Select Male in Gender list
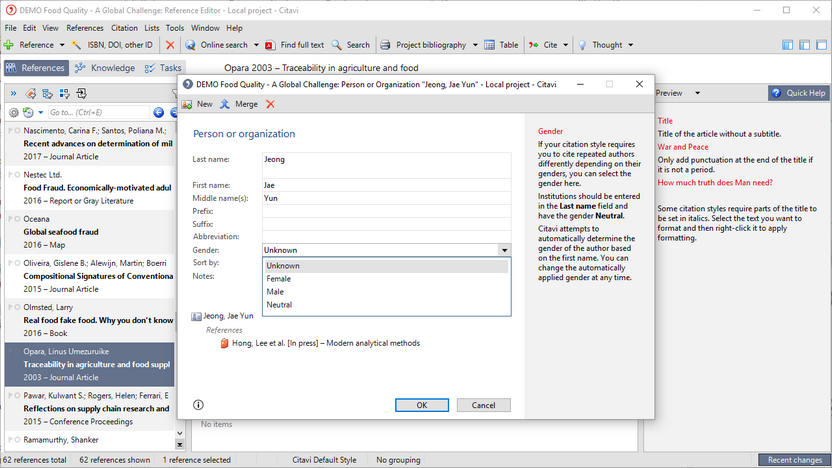The image size is (832, 468). click(386, 292)
